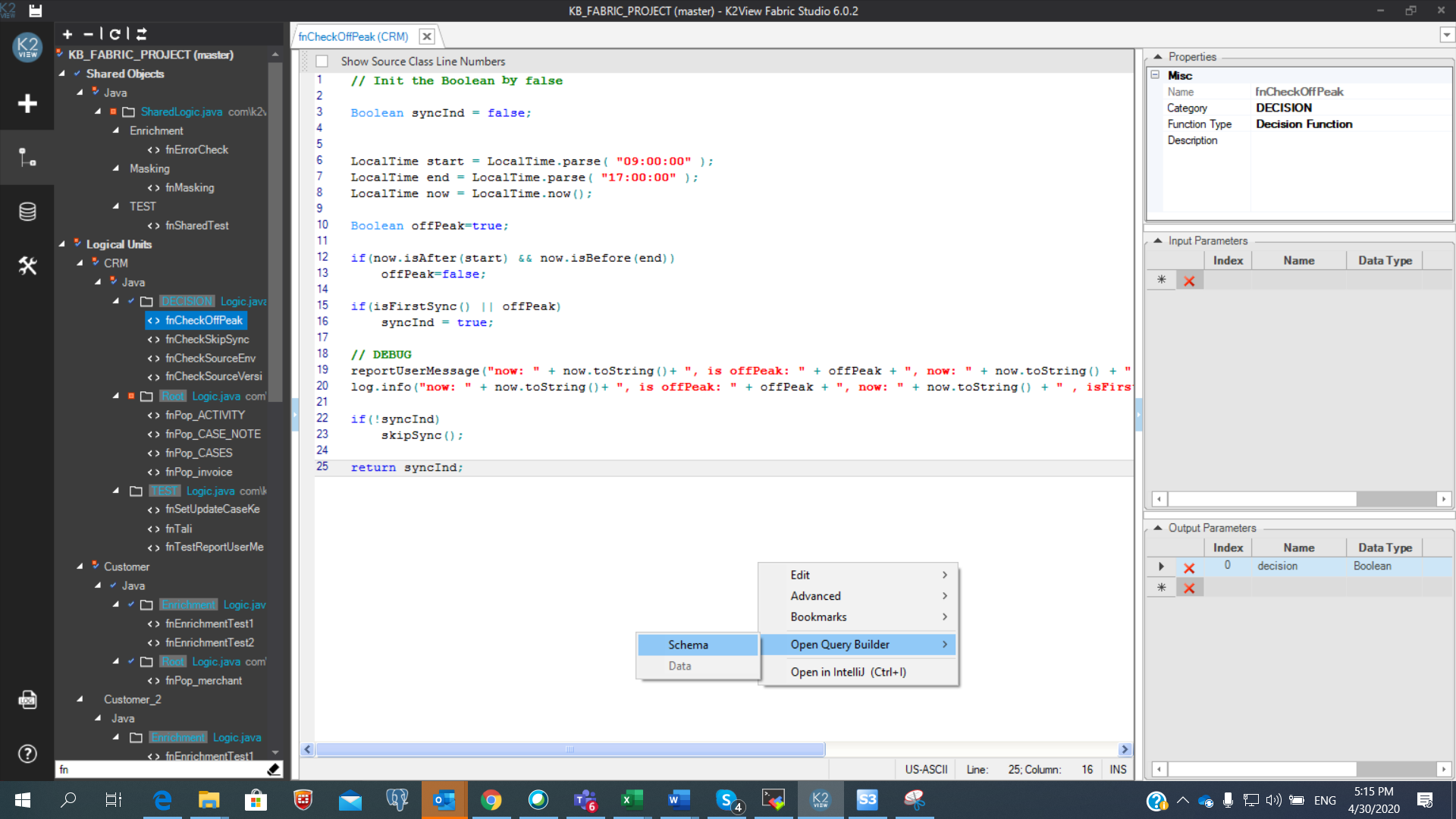Select Schema in the submenu

(698, 645)
